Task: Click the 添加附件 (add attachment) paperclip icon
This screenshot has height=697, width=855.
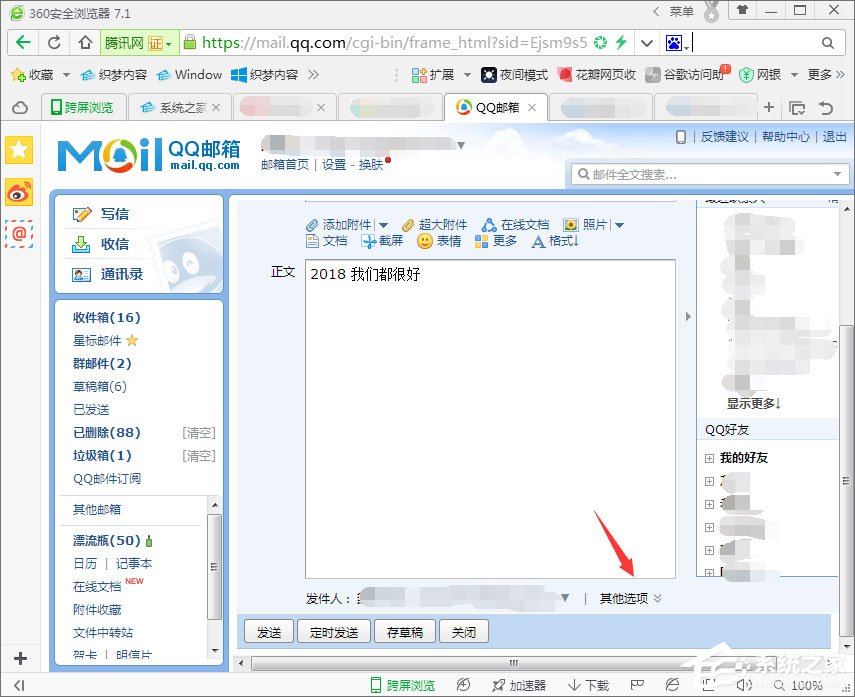Action: click(311, 225)
